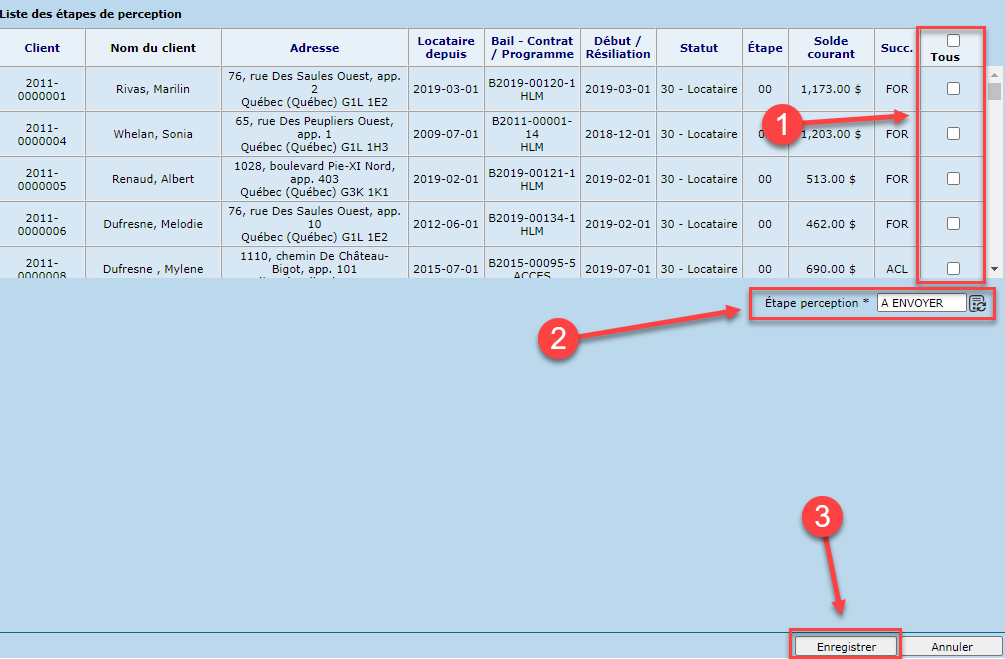Tick the checkbox for Renaud, Albert
1005x659 pixels.
pyautogui.click(x=953, y=179)
